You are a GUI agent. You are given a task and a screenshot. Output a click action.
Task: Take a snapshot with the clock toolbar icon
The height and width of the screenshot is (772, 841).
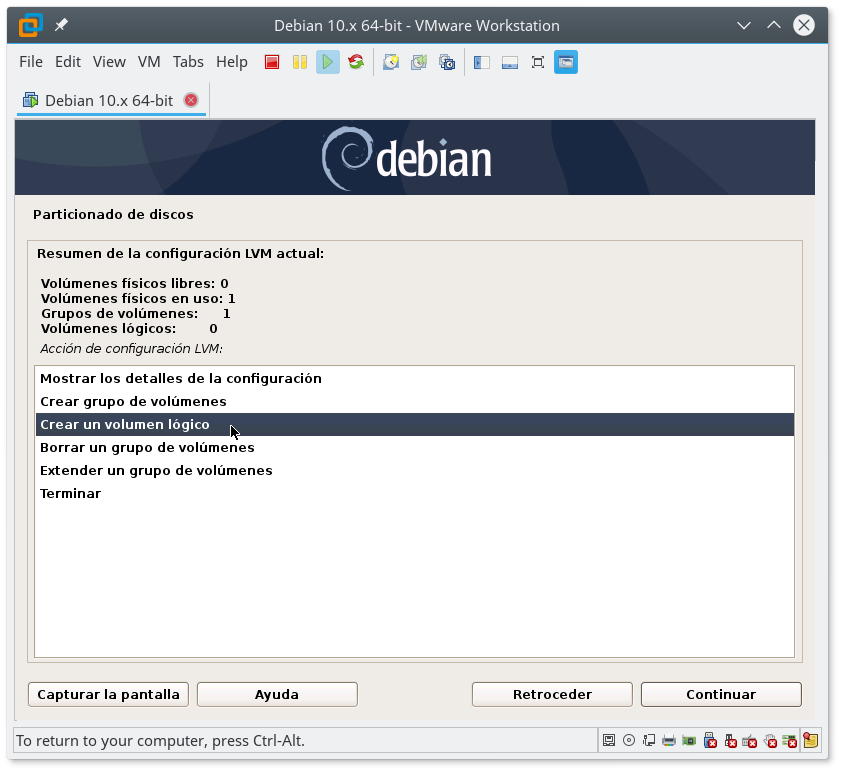pos(391,62)
